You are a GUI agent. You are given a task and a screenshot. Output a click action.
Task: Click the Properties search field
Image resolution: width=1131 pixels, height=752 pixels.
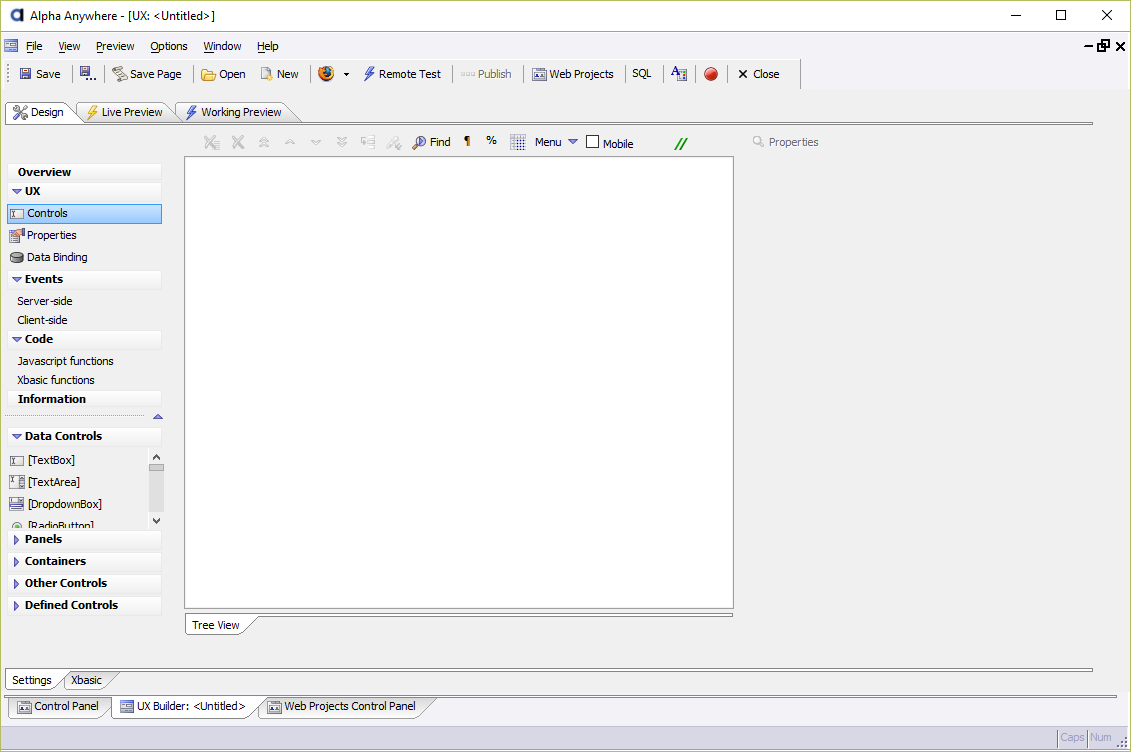click(x=785, y=142)
